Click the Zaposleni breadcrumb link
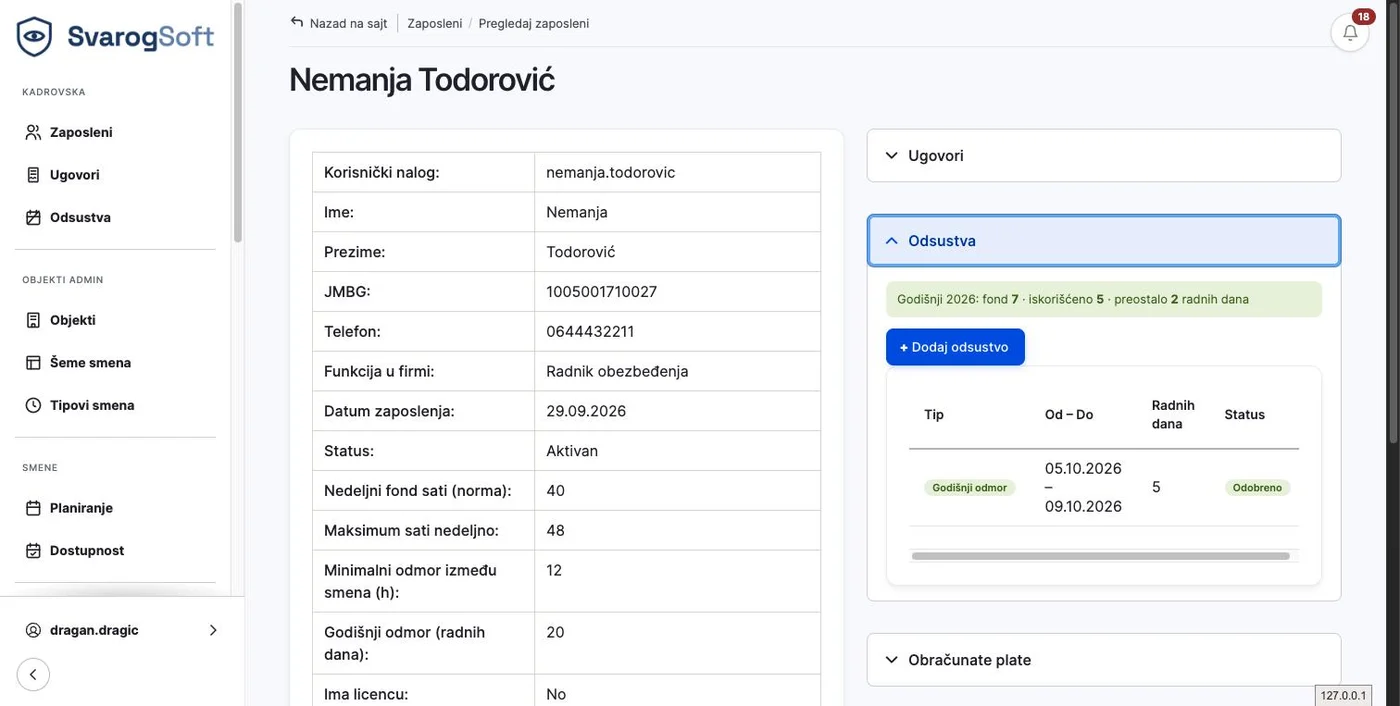 pyautogui.click(x=435, y=23)
